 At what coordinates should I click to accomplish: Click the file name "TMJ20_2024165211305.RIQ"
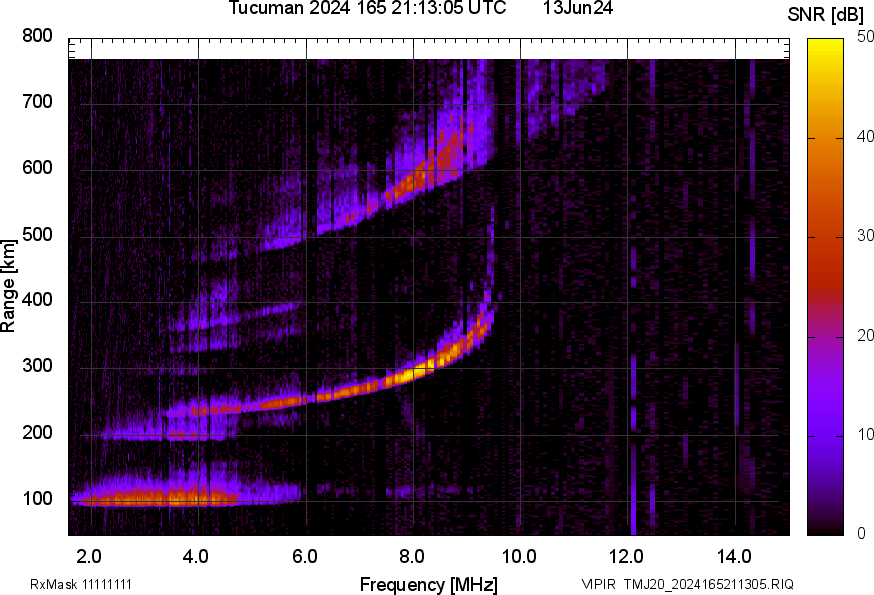(708, 584)
